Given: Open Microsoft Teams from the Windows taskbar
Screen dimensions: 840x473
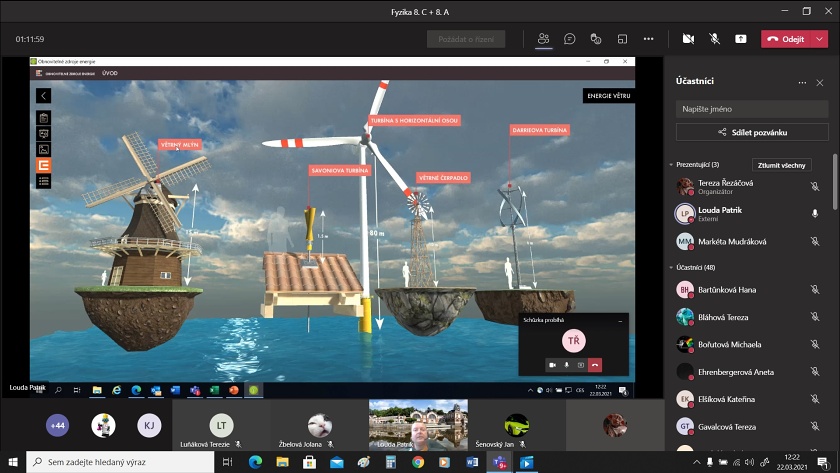Looking at the screenshot, I should [x=499, y=462].
